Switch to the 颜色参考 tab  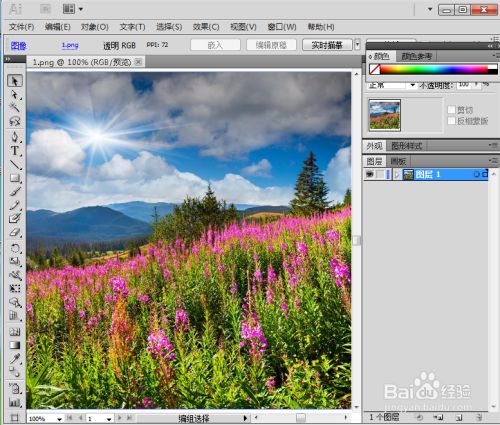coord(416,56)
